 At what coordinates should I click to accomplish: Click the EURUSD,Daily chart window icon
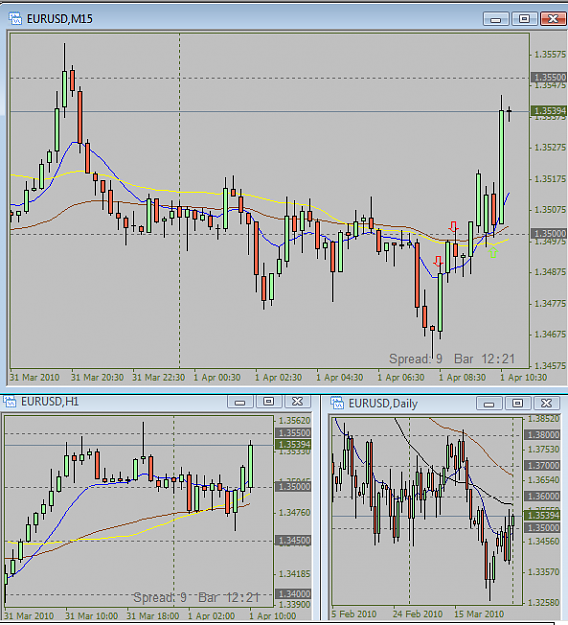(x=337, y=403)
